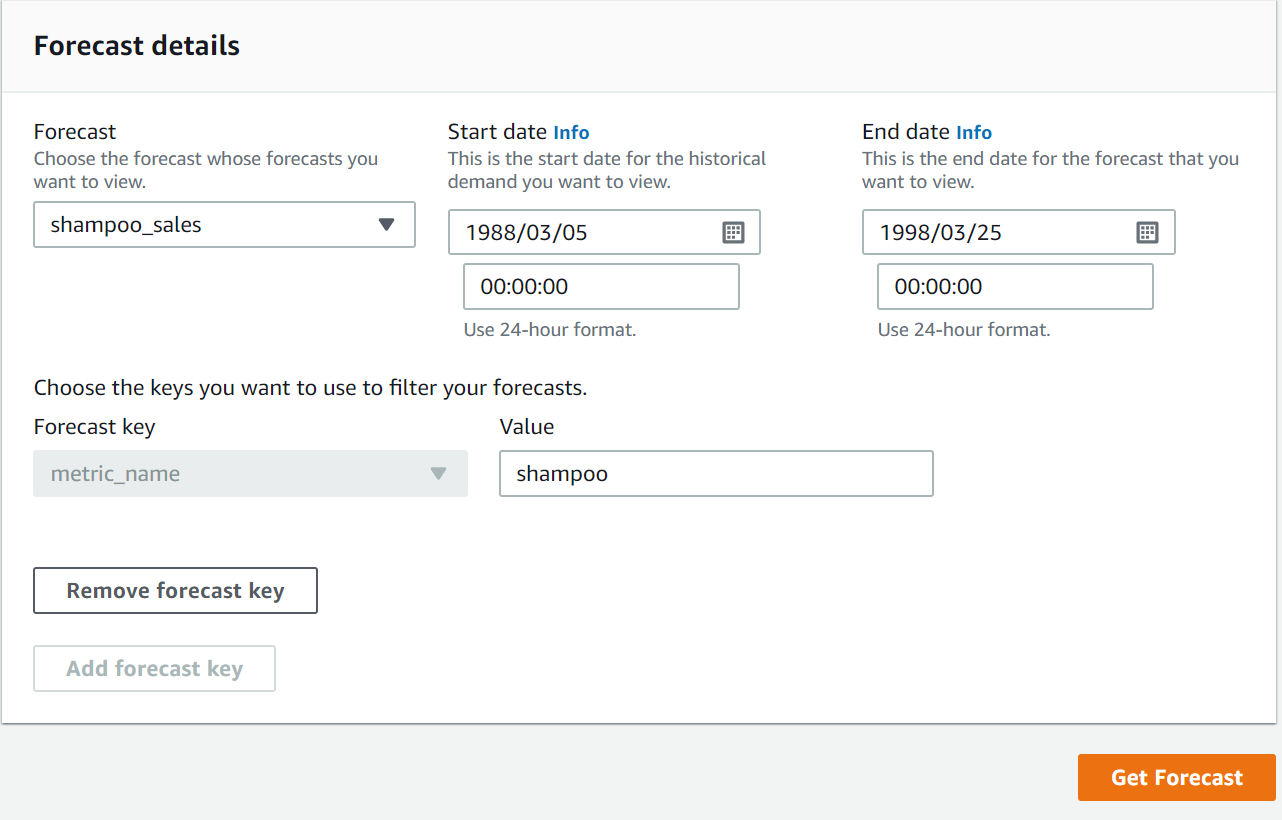Viewport: 1282px width, 820px height.
Task: Open the Start date calendar picker icon
Action: click(733, 232)
